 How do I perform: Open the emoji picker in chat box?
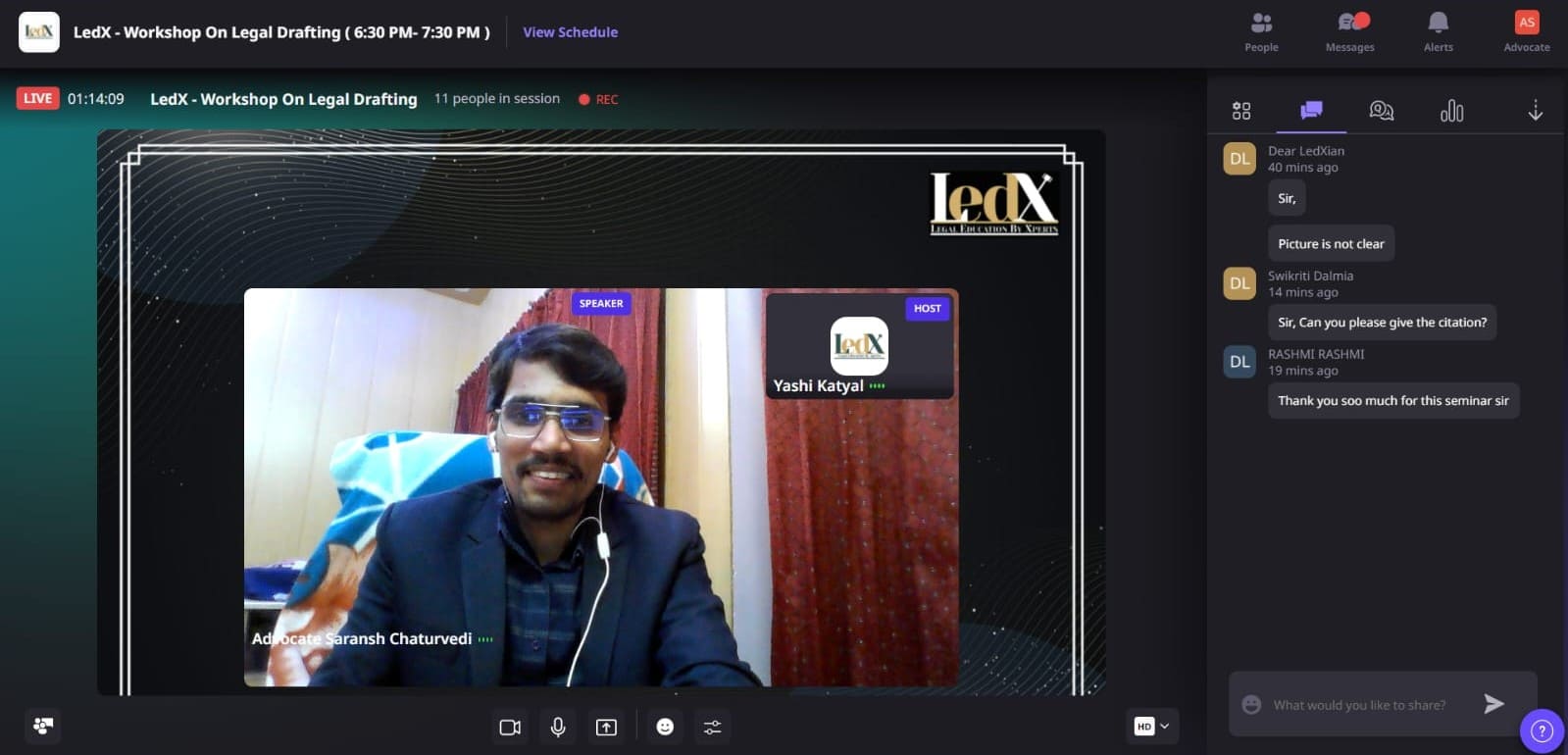tap(1251, 705)
